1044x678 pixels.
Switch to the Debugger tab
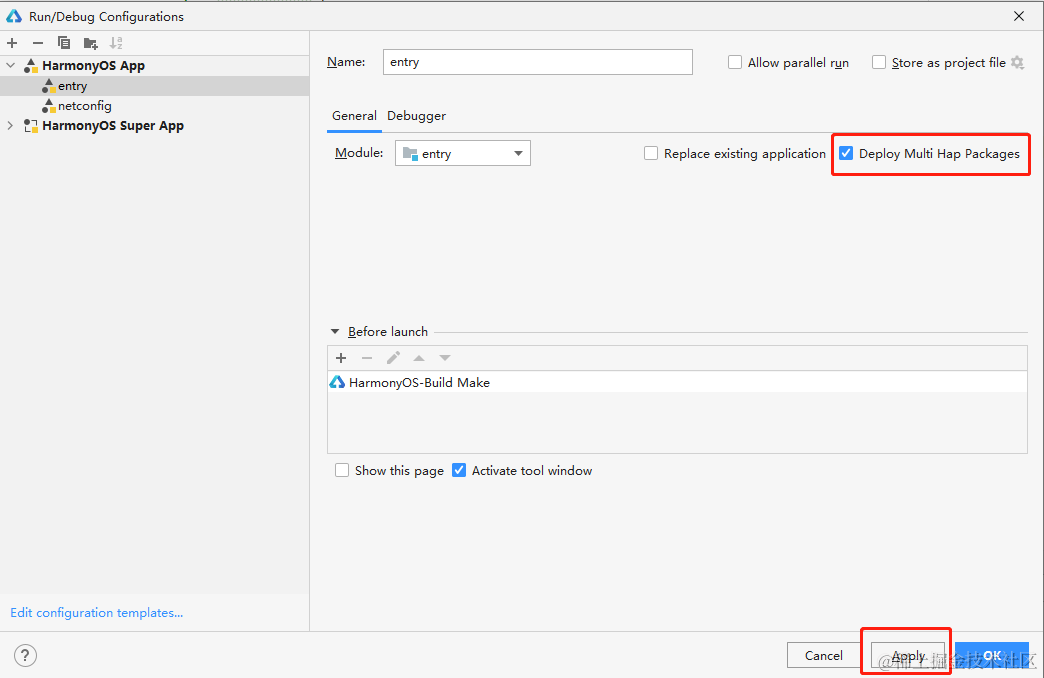[x=416, y=116]
